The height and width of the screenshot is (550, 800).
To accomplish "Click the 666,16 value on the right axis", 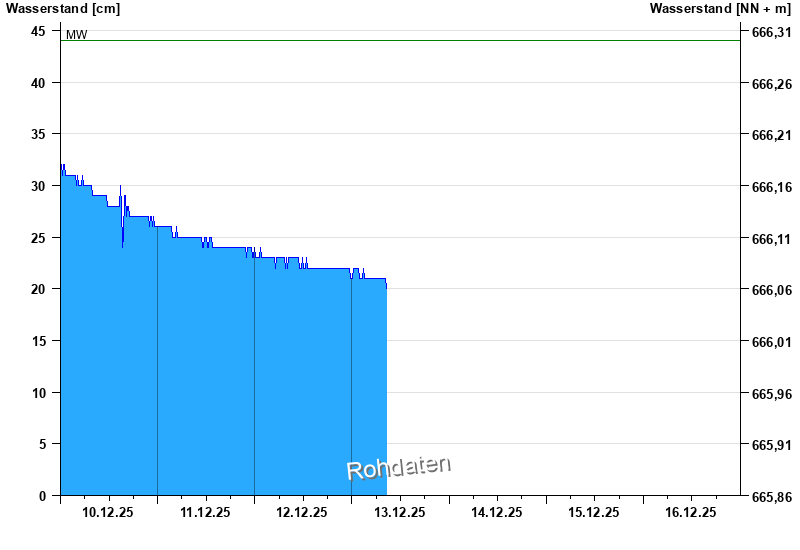I will pos(770,187).
